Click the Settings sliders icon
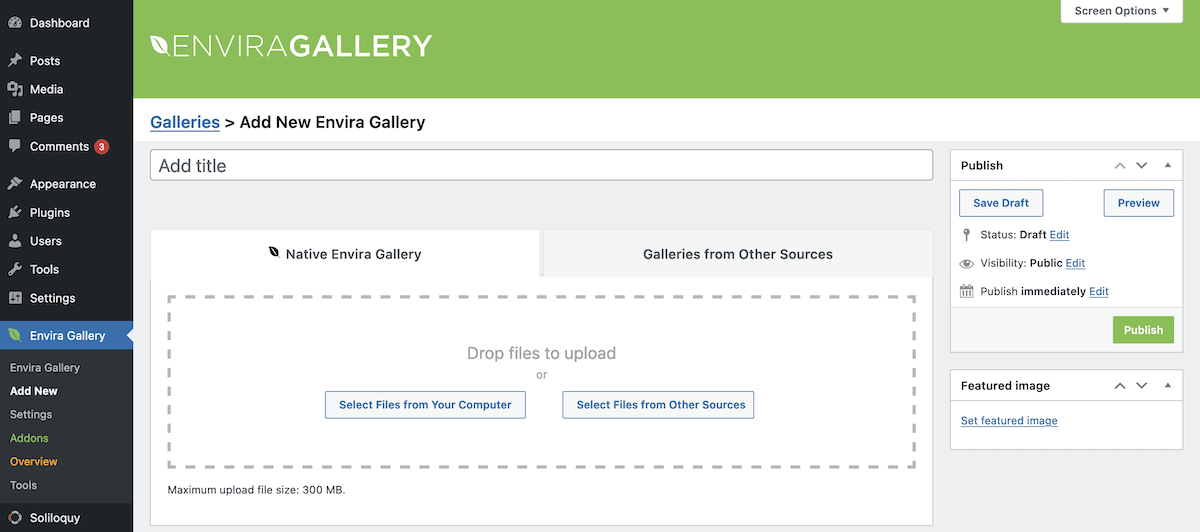This screenshot has width=1200, height=532. (15, 298)
